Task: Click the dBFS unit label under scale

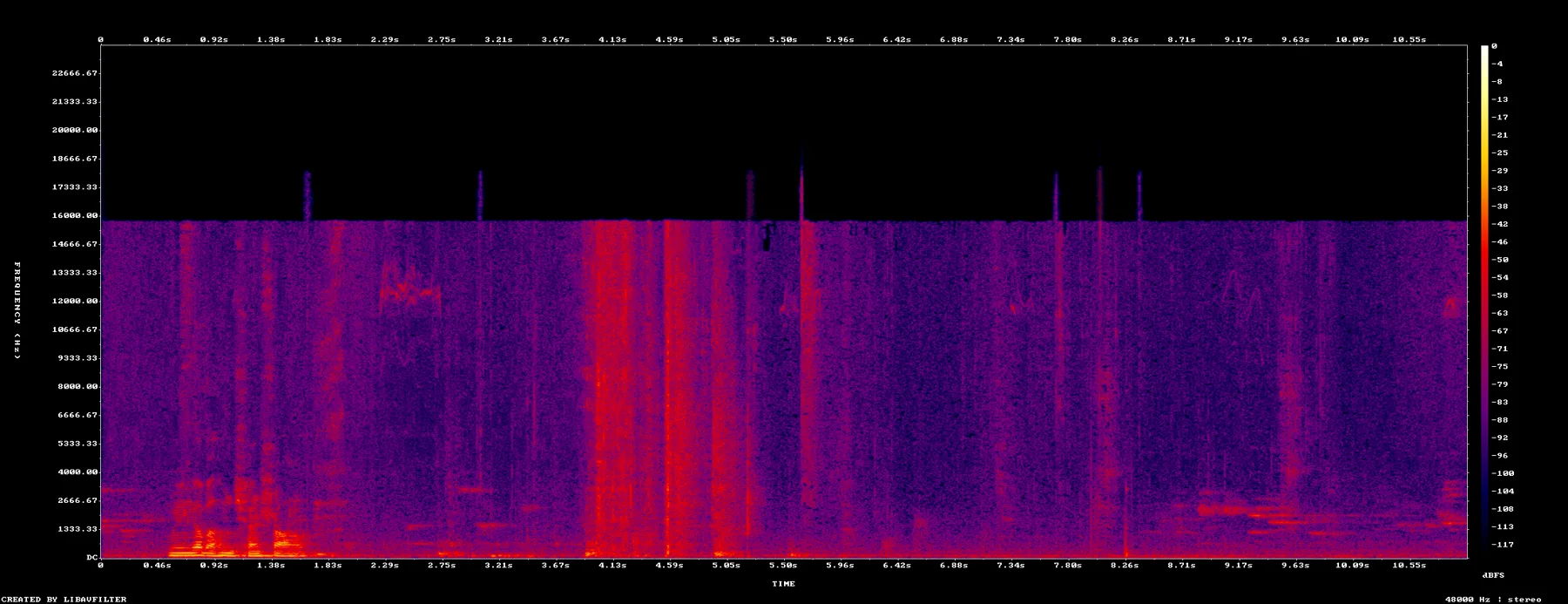Action: [x=1493, y=576]
